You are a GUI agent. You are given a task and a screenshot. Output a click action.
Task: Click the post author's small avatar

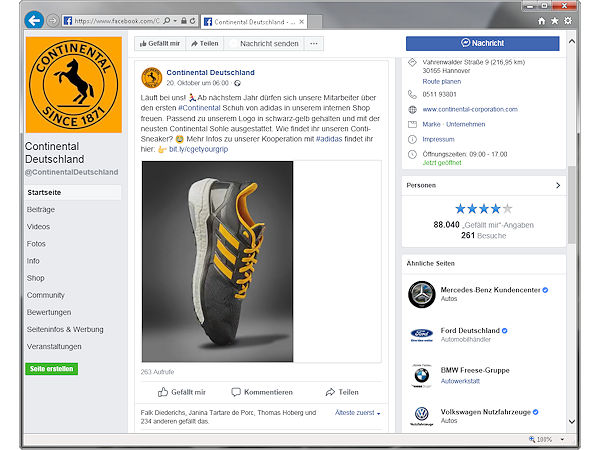[x=152, y=78]
